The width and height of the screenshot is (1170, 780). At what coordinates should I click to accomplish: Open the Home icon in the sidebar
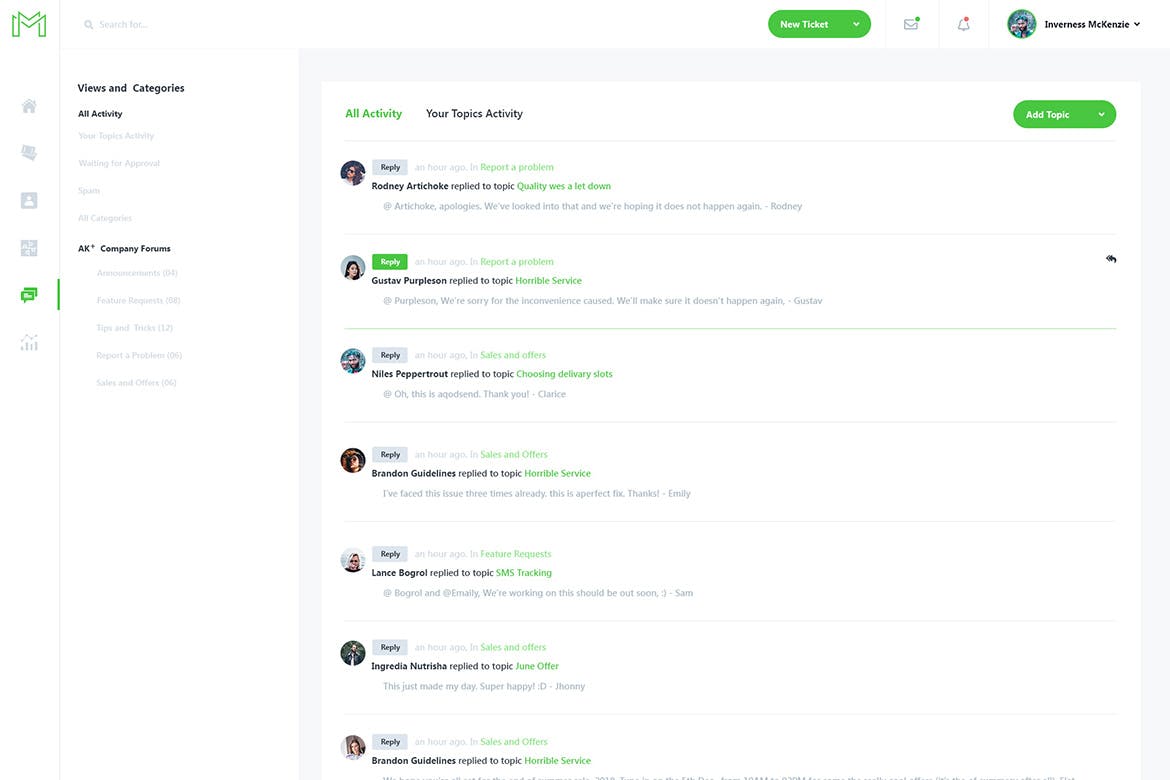[29, 106]
